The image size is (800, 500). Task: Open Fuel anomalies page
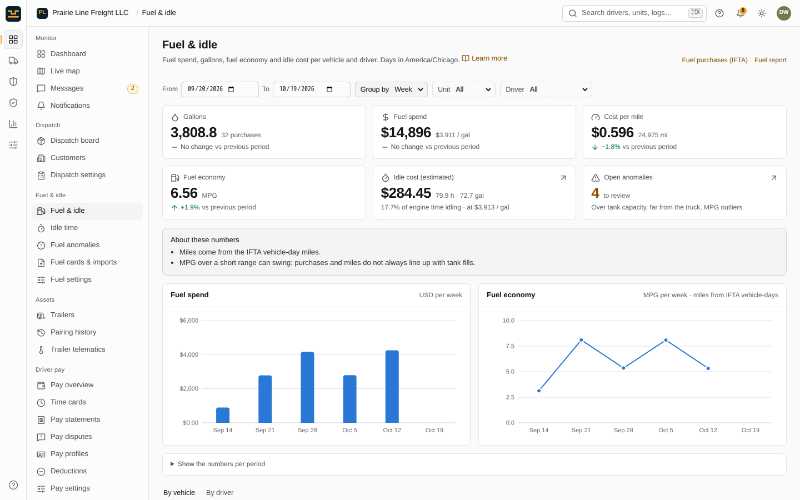pos(88,245)
